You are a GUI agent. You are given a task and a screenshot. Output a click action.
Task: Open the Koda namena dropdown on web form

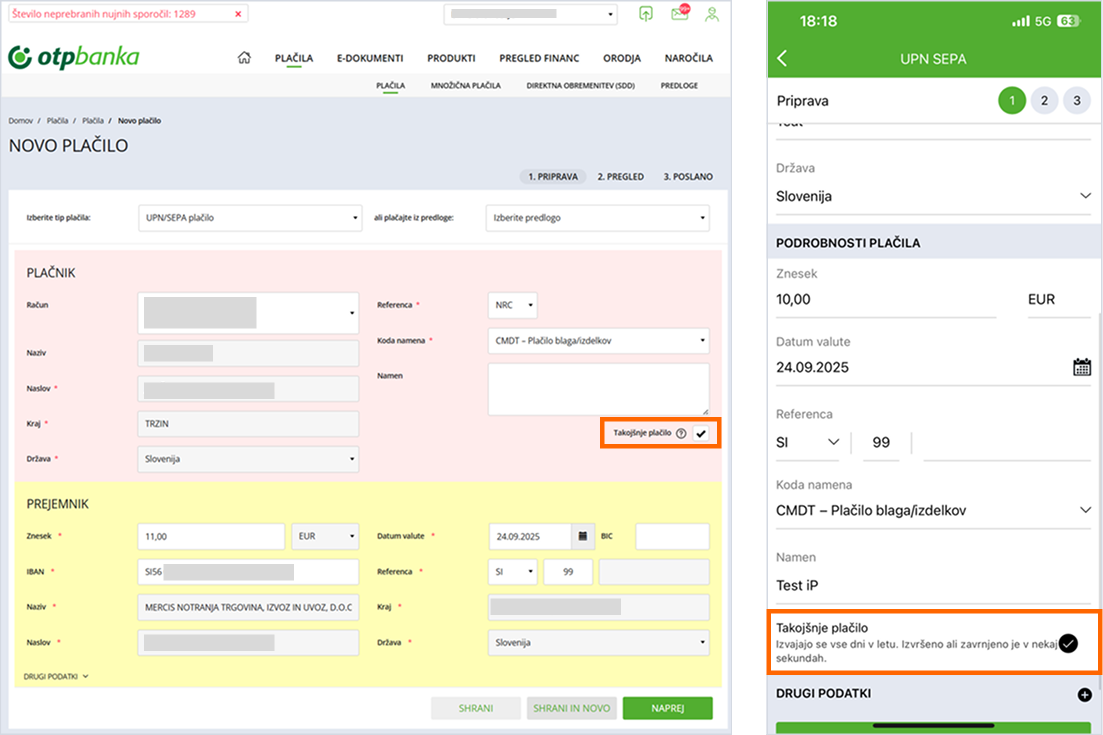(598, 340)
